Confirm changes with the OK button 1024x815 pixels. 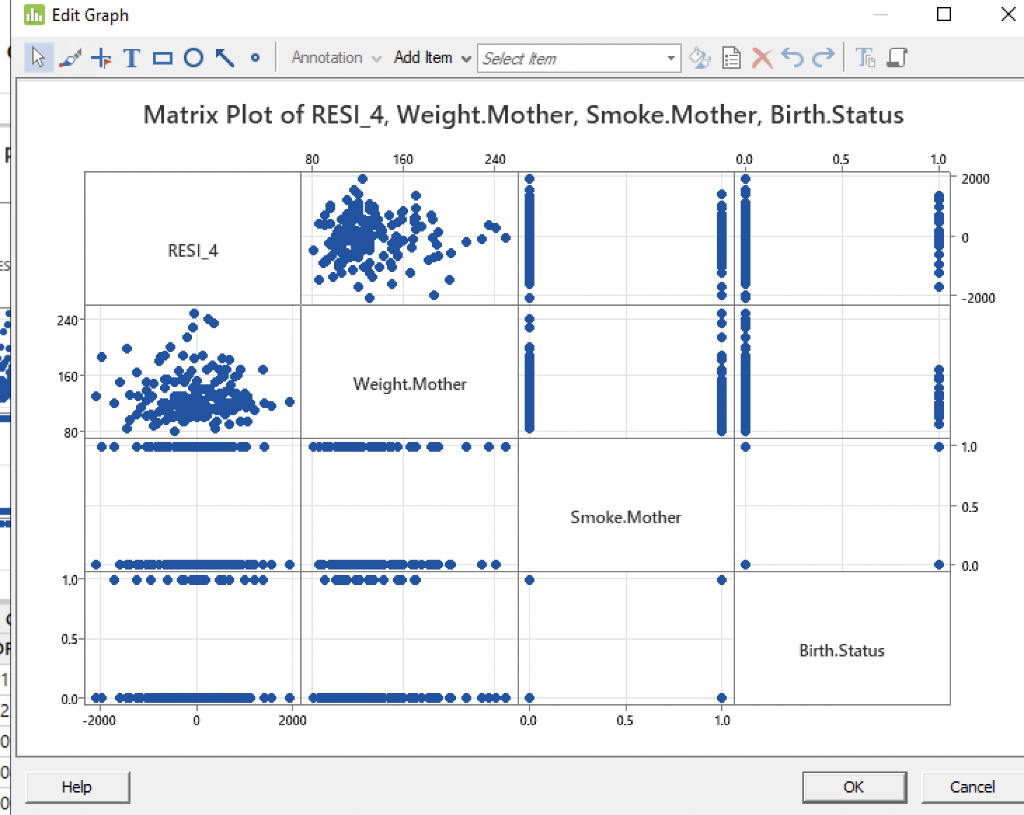854,787
